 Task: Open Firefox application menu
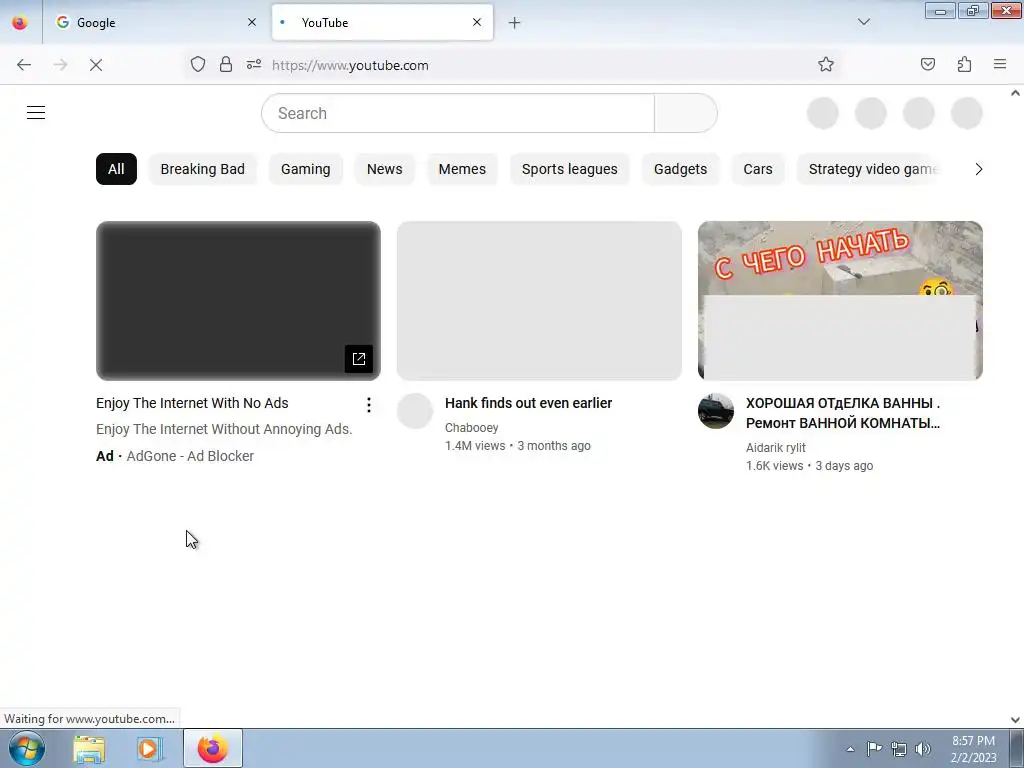(1000, 64)
